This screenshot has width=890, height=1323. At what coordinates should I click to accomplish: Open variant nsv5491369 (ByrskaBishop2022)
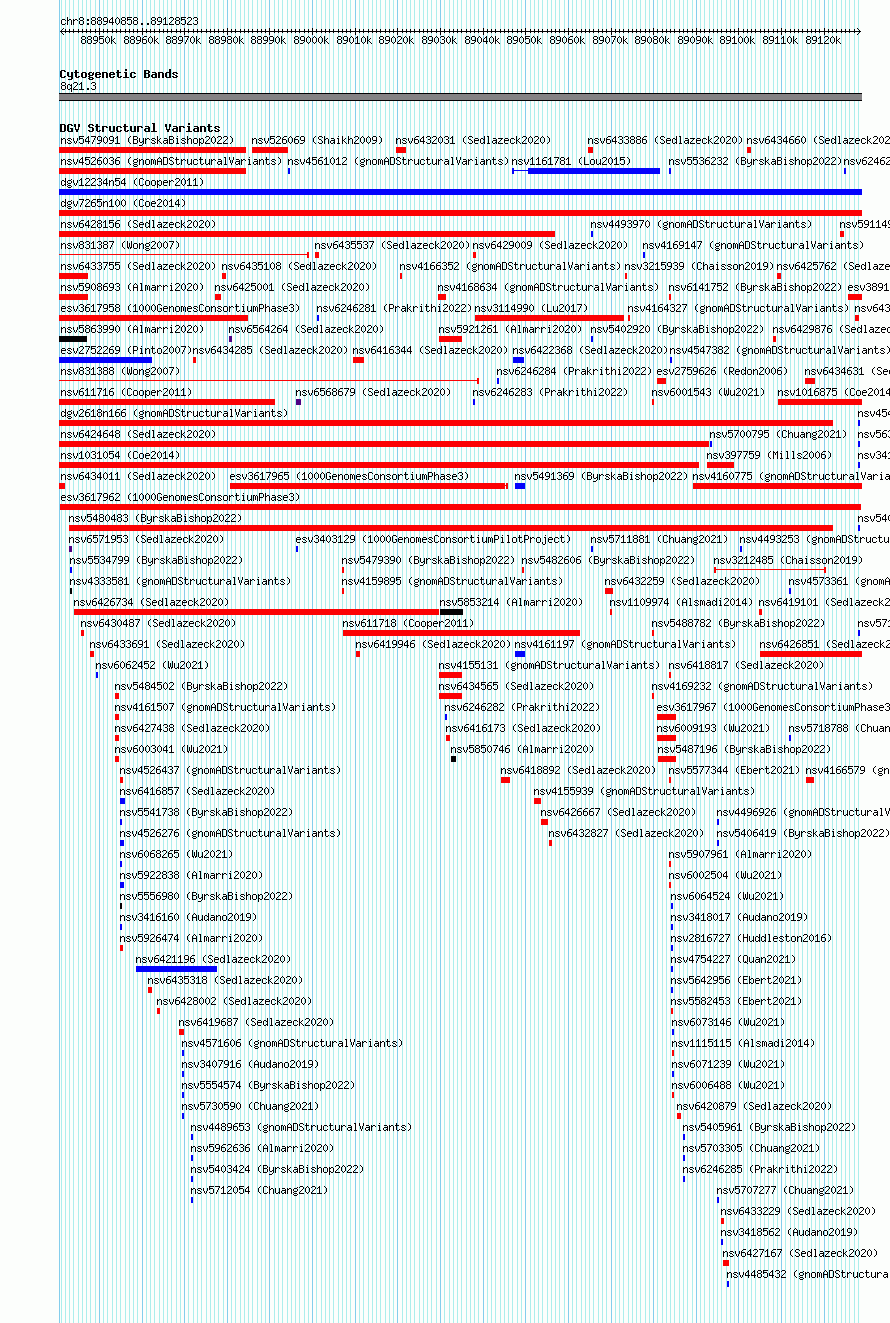602,477
